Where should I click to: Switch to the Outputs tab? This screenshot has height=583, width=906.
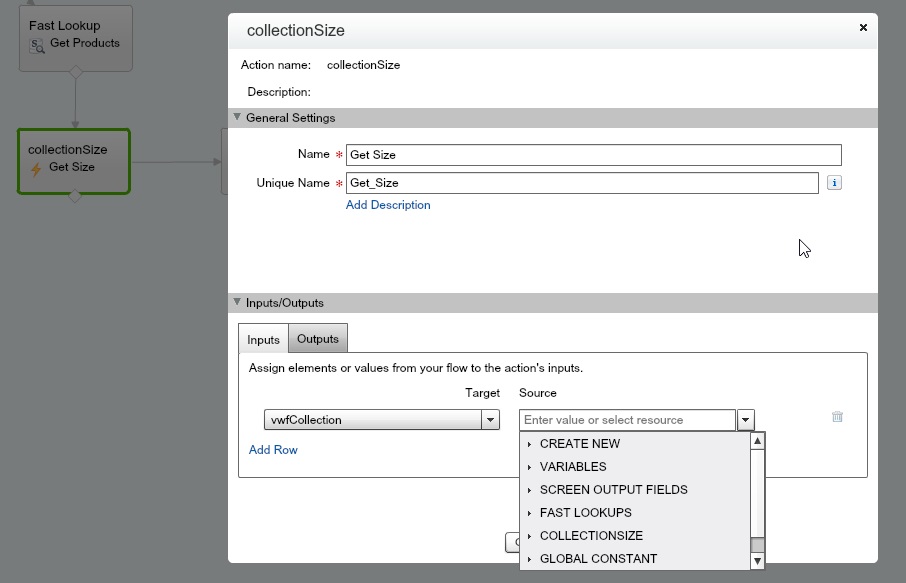(318, 339)
